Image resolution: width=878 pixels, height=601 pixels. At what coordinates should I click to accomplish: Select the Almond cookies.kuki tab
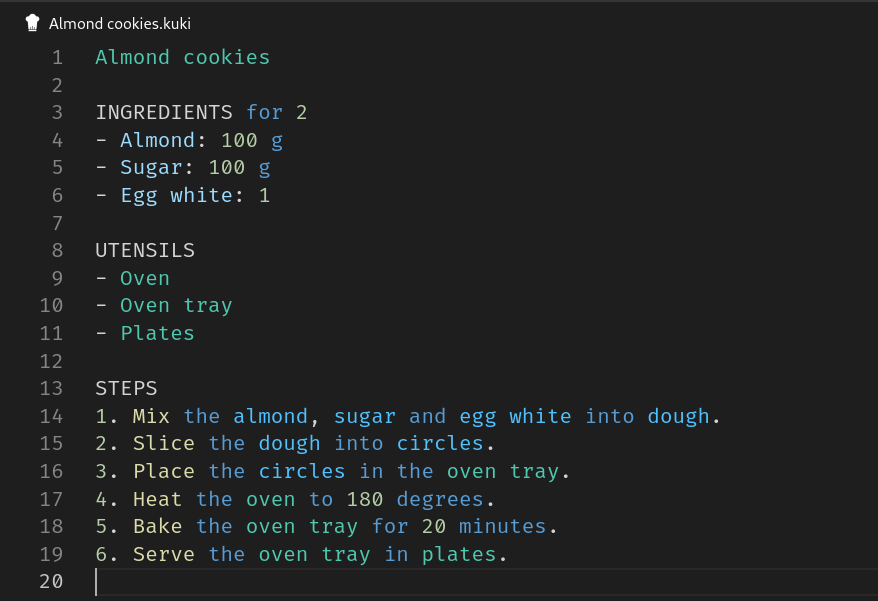click(119, 23)
